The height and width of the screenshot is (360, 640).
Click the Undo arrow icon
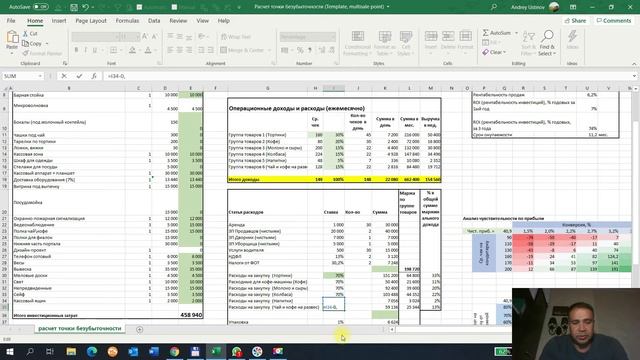85,7
